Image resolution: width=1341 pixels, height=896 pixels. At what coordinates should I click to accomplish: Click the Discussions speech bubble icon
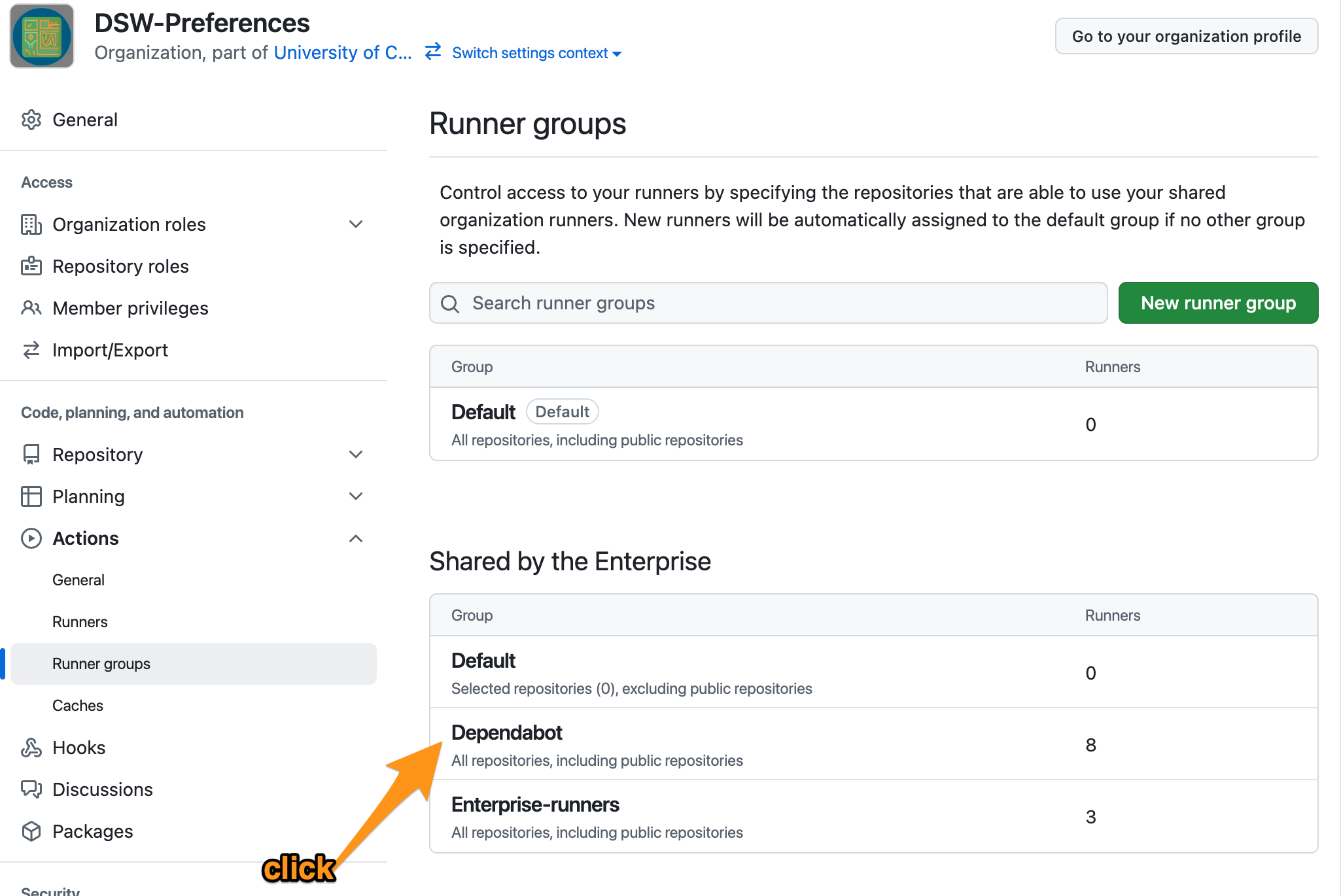pyautogui.click(x=31, y=789)
